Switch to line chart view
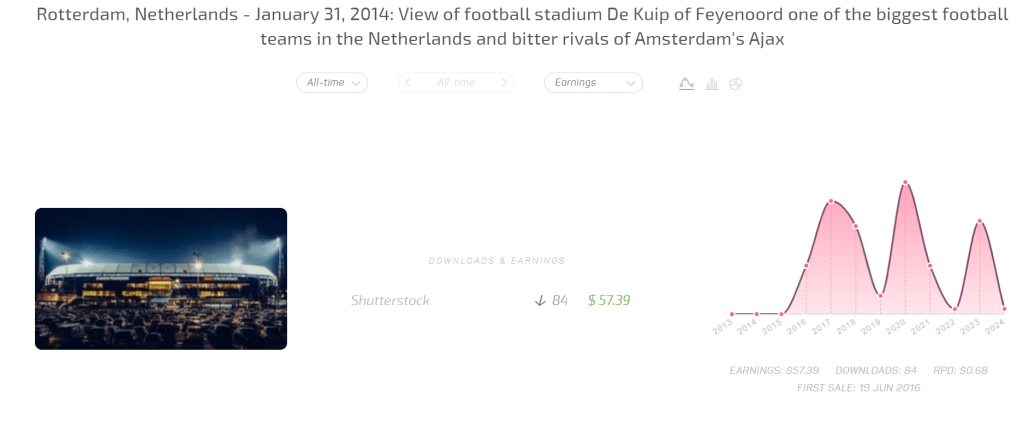This screenshot has width=1023, height=430. click(x=686, y=84)
